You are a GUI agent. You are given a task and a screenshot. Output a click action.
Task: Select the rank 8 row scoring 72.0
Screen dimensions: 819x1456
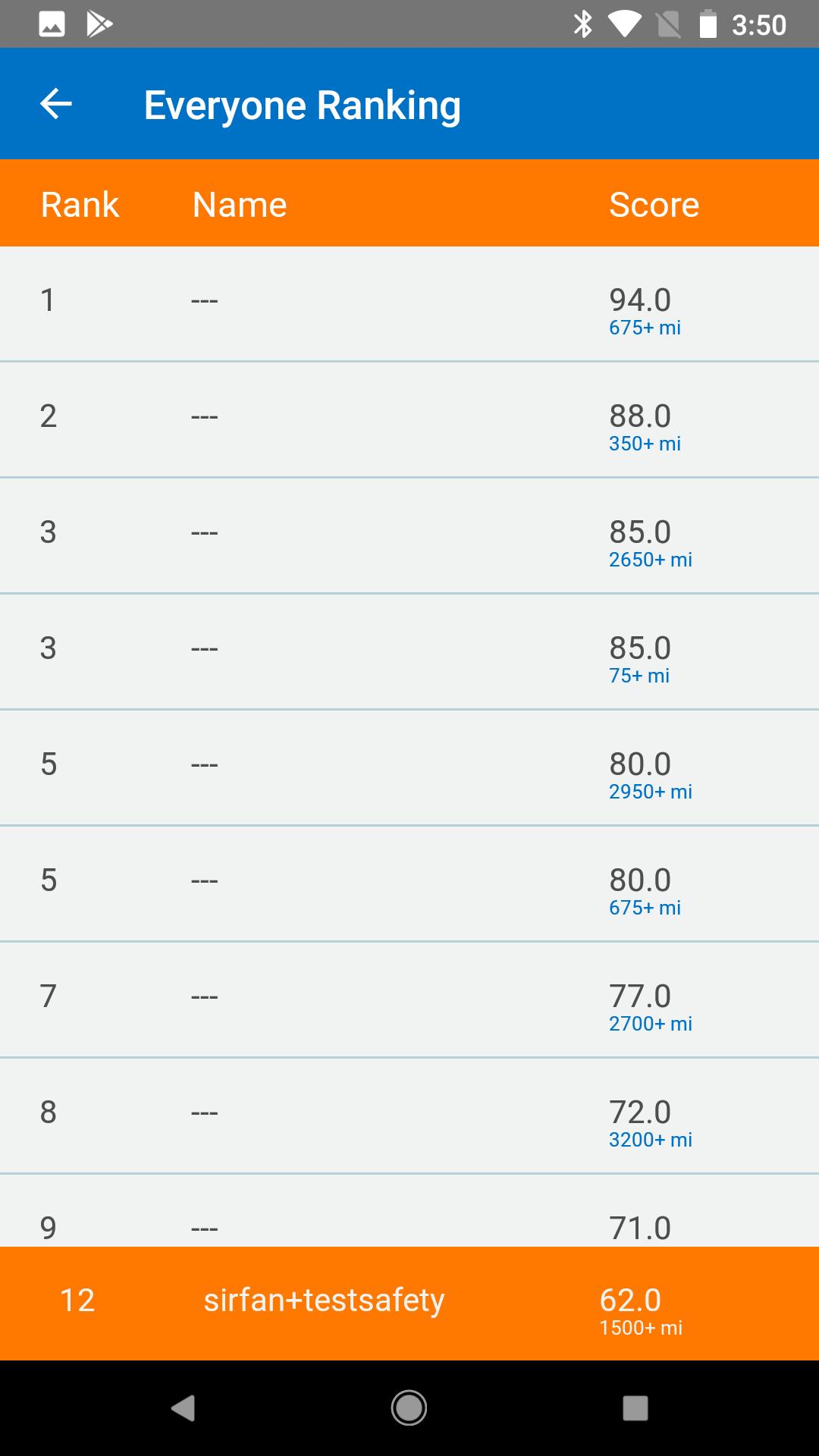click(x=409, y=1116)
